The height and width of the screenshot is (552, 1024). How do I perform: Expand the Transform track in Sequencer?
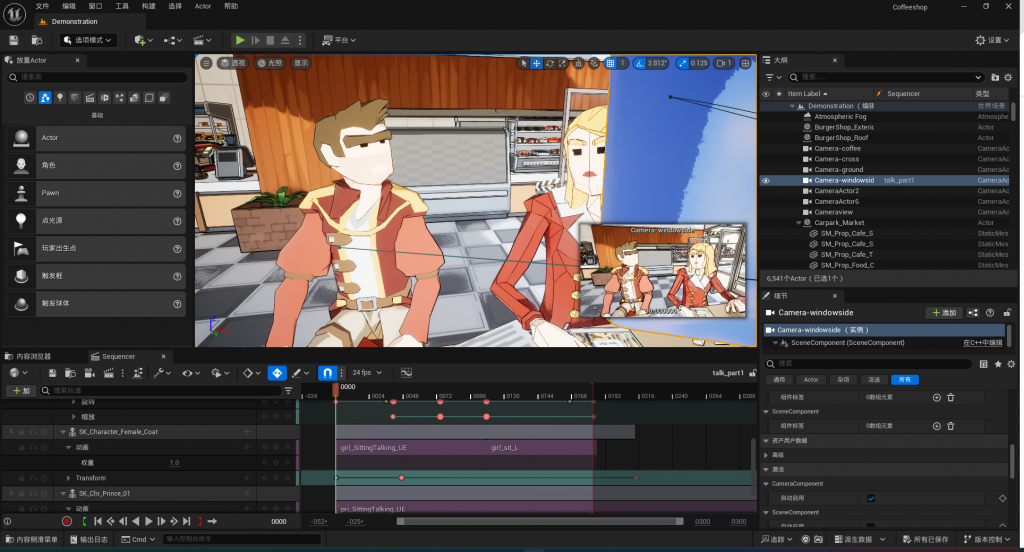point(69,478)
